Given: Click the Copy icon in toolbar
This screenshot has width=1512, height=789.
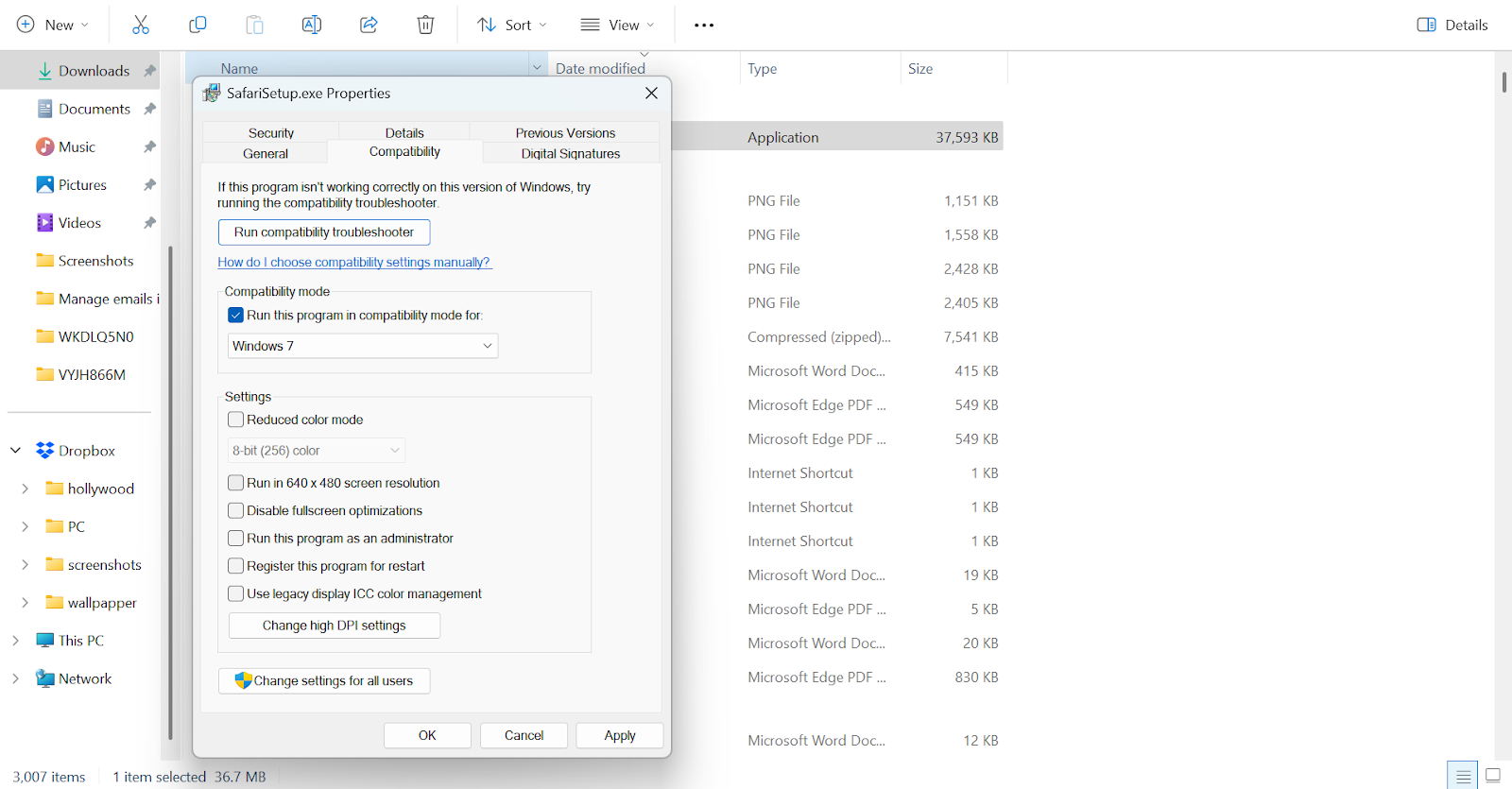Looking at the screenshot, I should (x=198, y=25).
